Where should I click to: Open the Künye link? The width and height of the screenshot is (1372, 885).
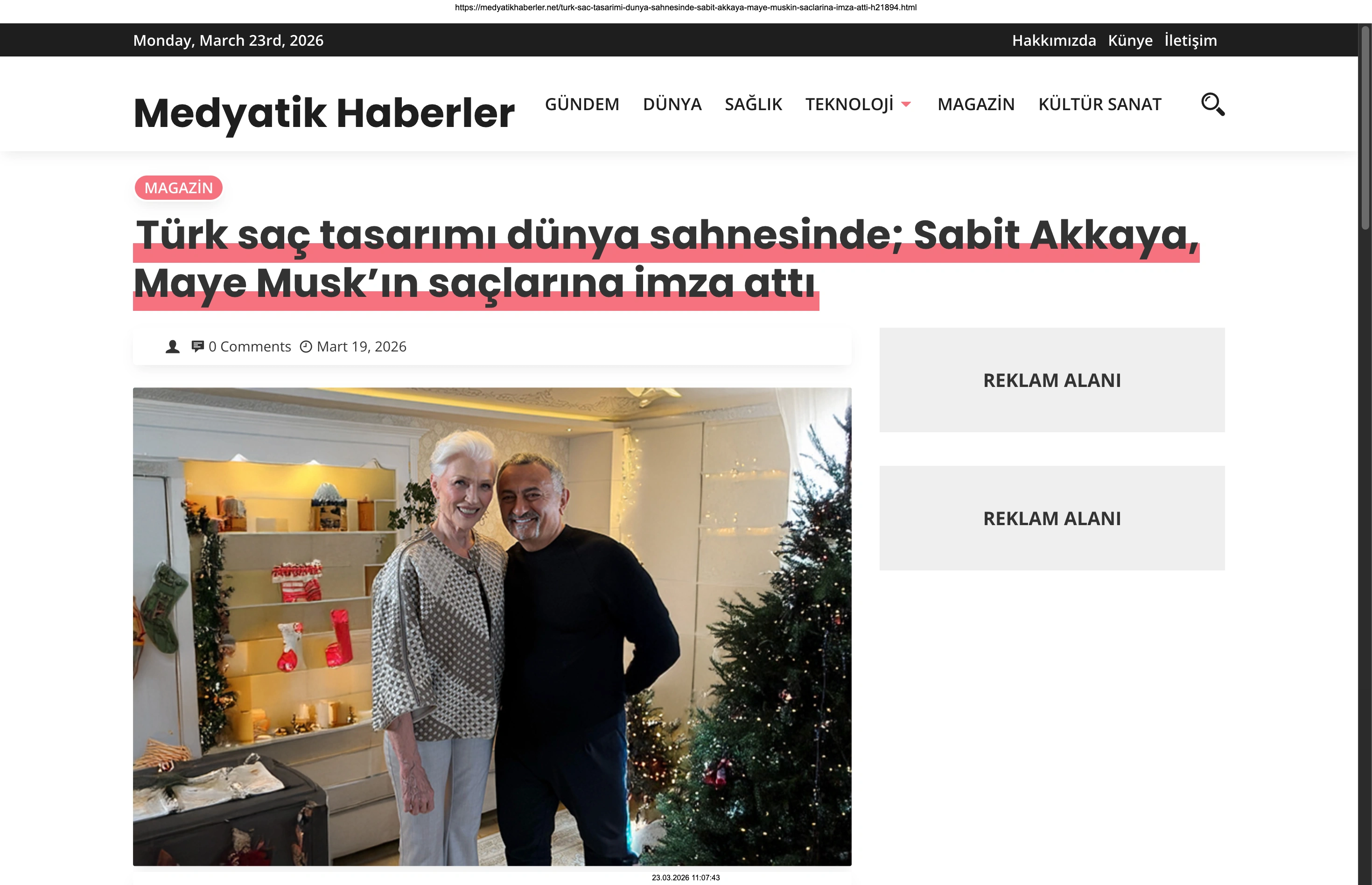(1130, 40)
